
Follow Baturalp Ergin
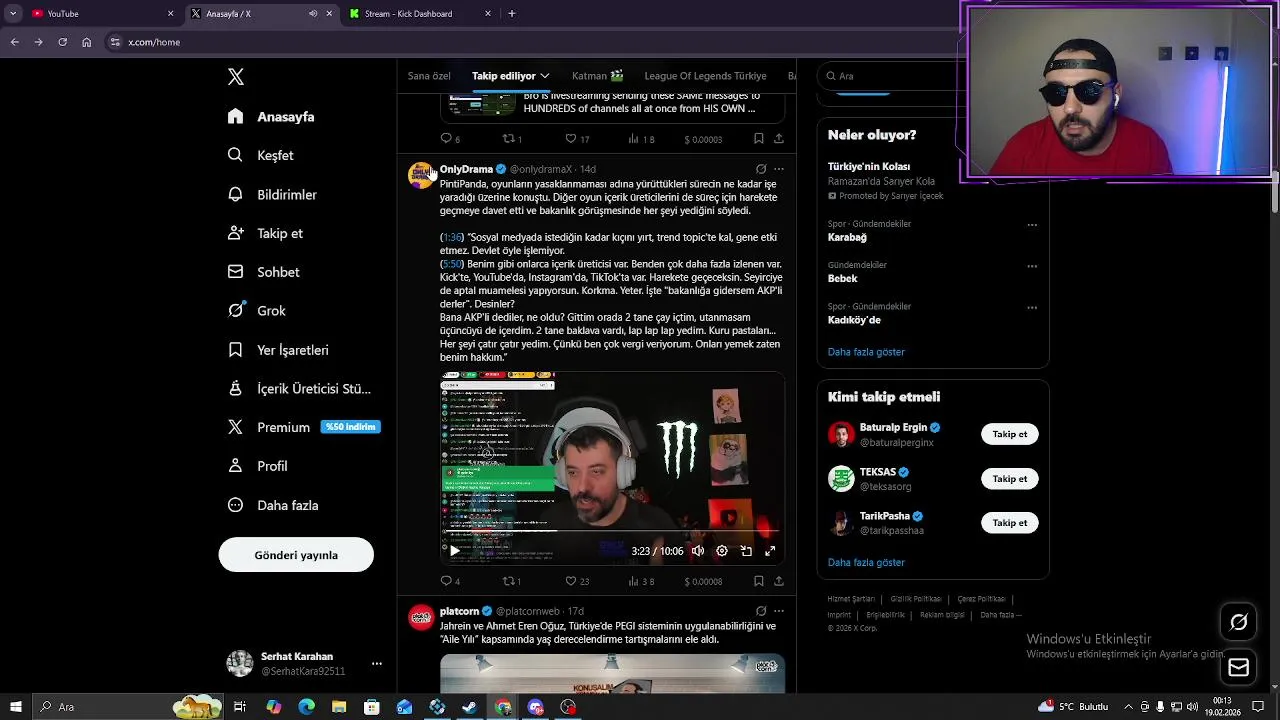click(1010, 434)
